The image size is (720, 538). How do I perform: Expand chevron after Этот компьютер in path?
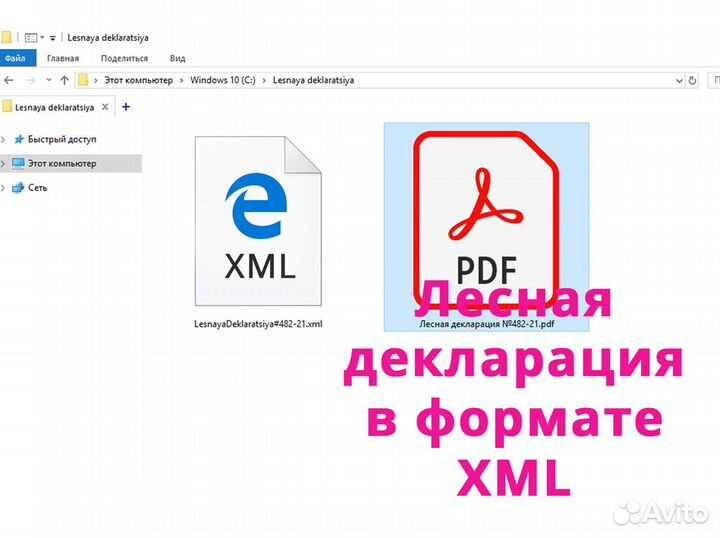[x=181, y=80]
